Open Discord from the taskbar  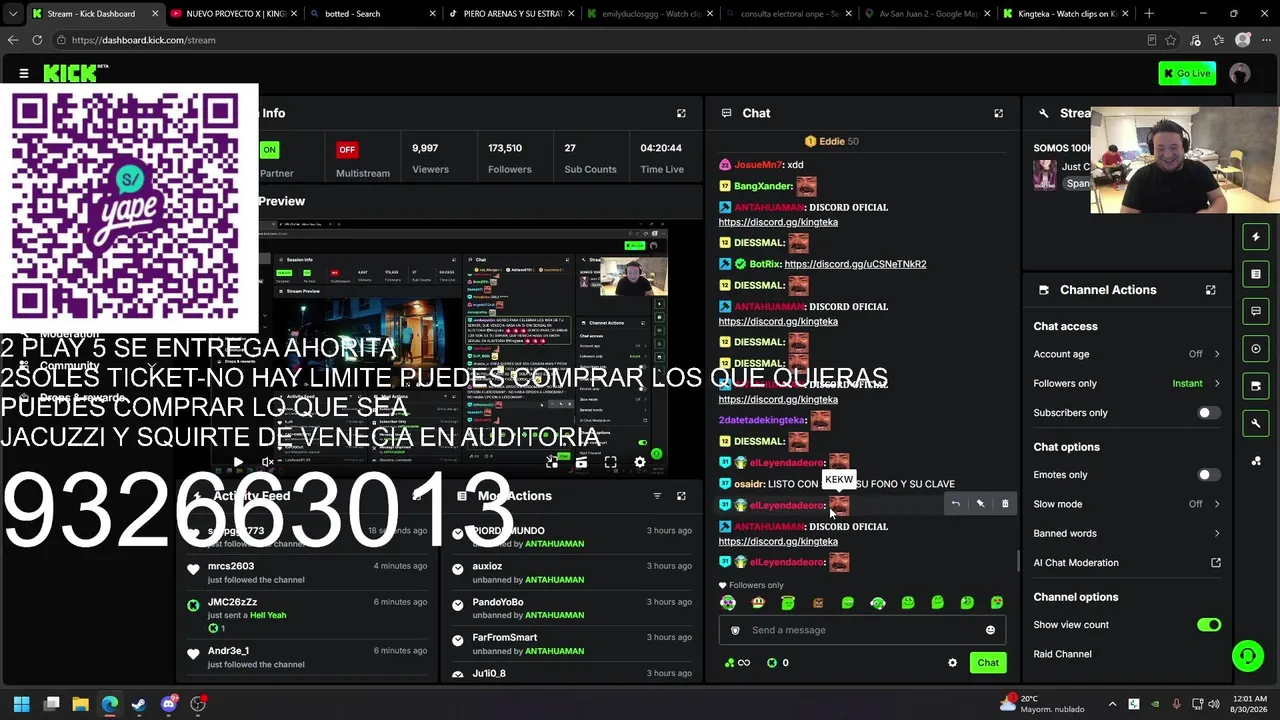click(169, 704)
